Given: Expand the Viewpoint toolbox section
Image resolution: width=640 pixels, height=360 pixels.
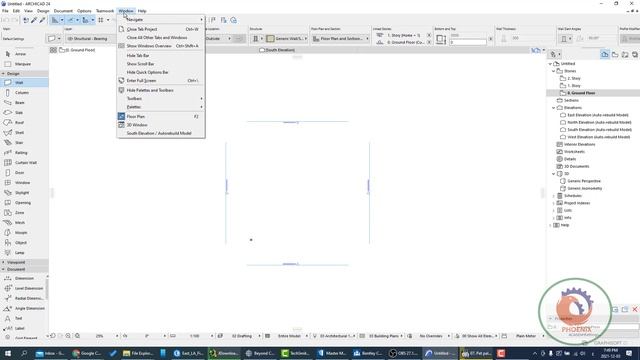Looking at the screenshot, I should tap(3, 262).
